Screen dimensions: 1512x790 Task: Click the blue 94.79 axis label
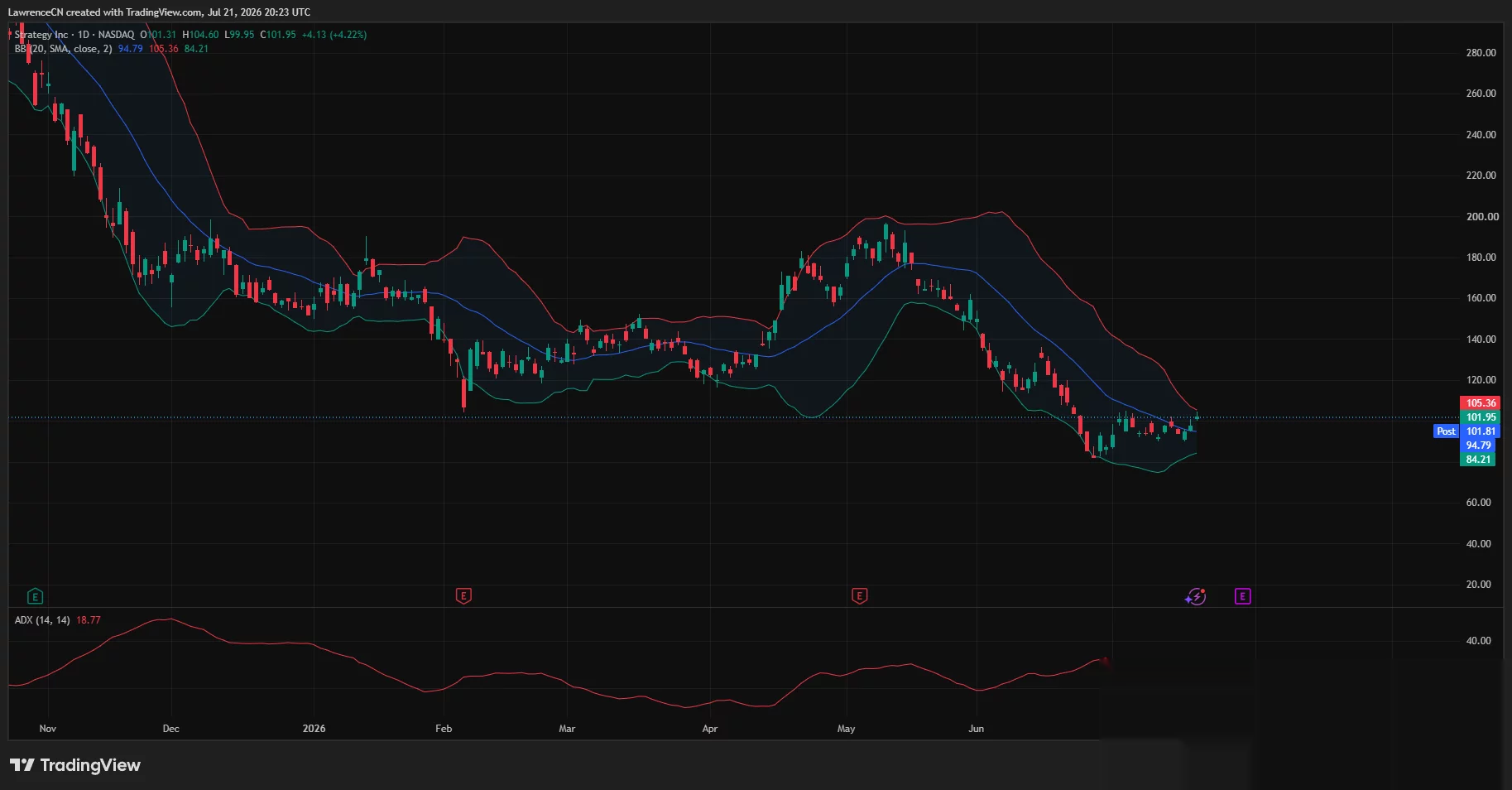[1478, 446]
